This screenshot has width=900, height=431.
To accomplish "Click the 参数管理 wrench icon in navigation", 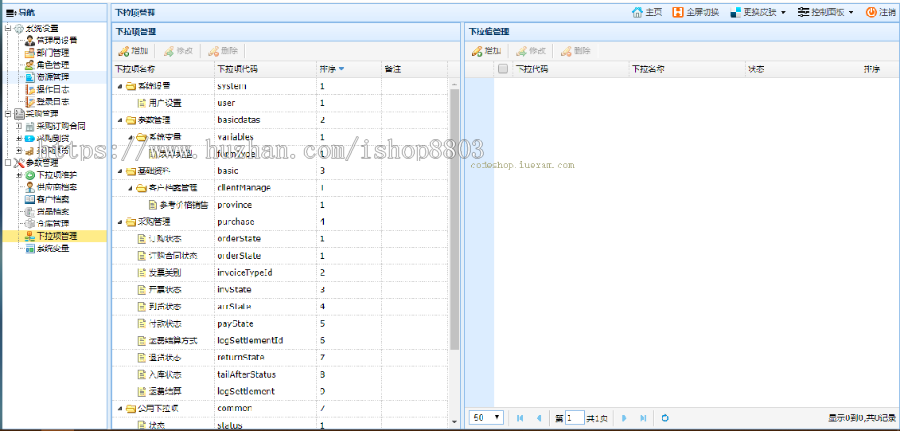I will (x=19, y=163).
